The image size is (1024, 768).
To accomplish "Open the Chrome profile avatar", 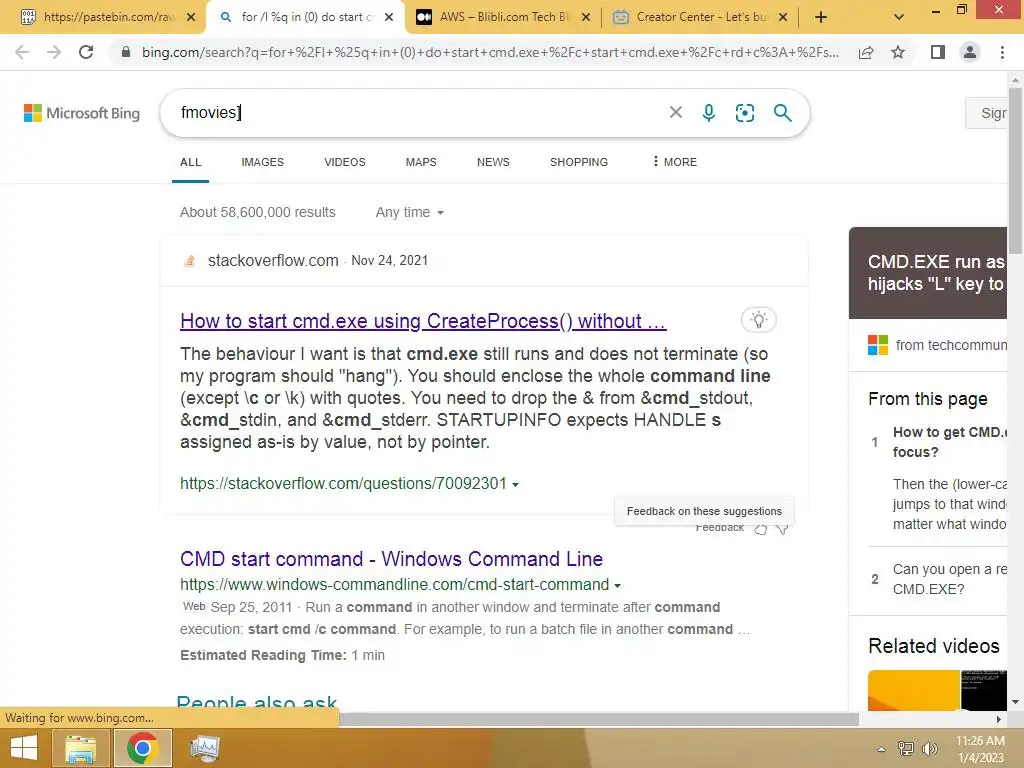I will click(970, 52).
